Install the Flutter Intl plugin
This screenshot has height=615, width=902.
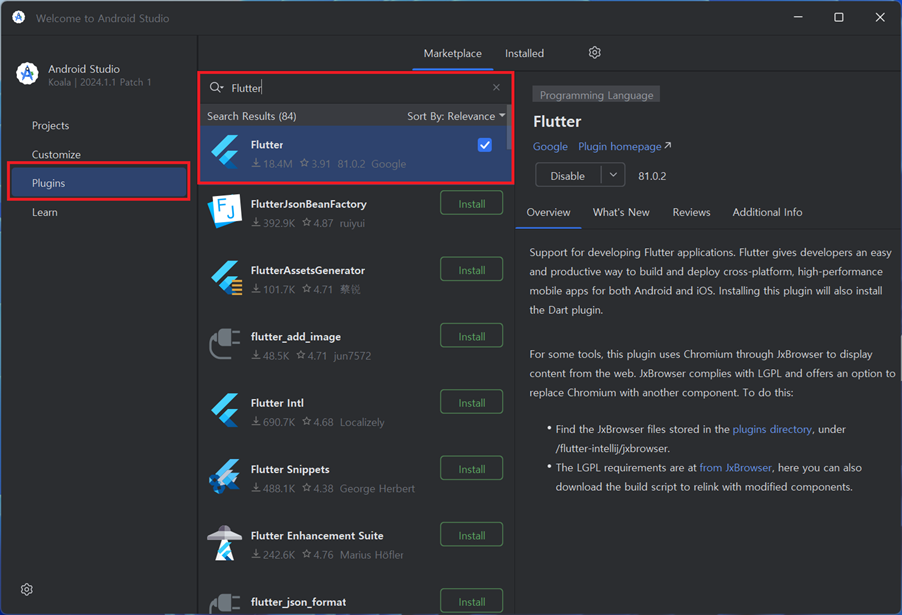click(x=471, y=403)
